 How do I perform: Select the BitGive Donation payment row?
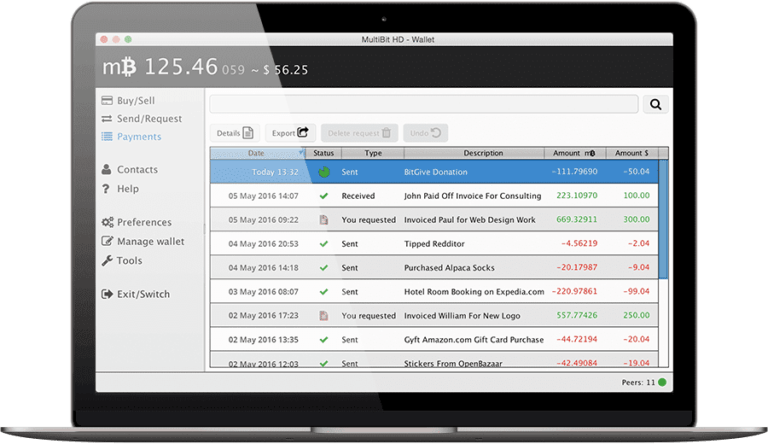pyautogui.click(x=434, y=172)
